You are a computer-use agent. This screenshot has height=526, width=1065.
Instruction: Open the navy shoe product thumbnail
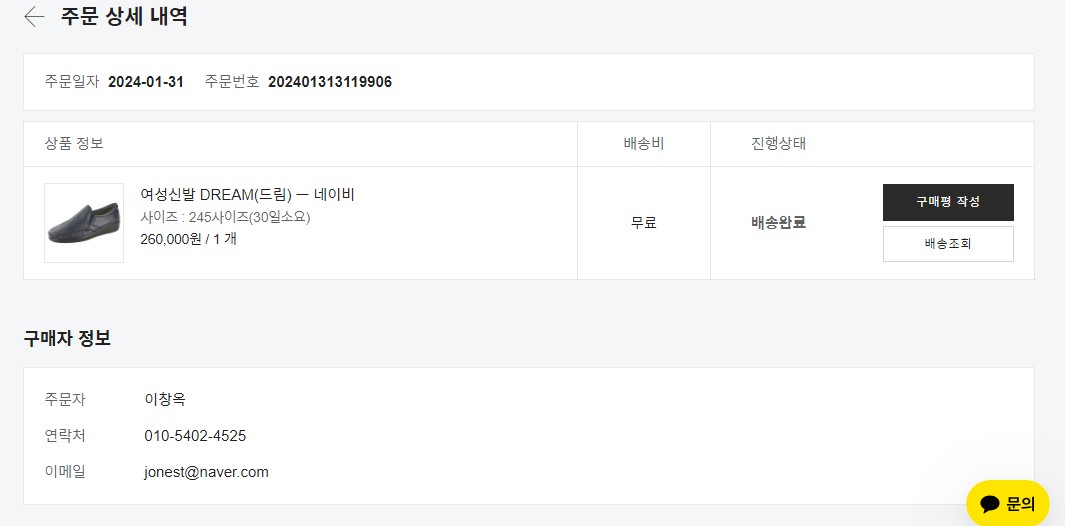click(84, 223)
